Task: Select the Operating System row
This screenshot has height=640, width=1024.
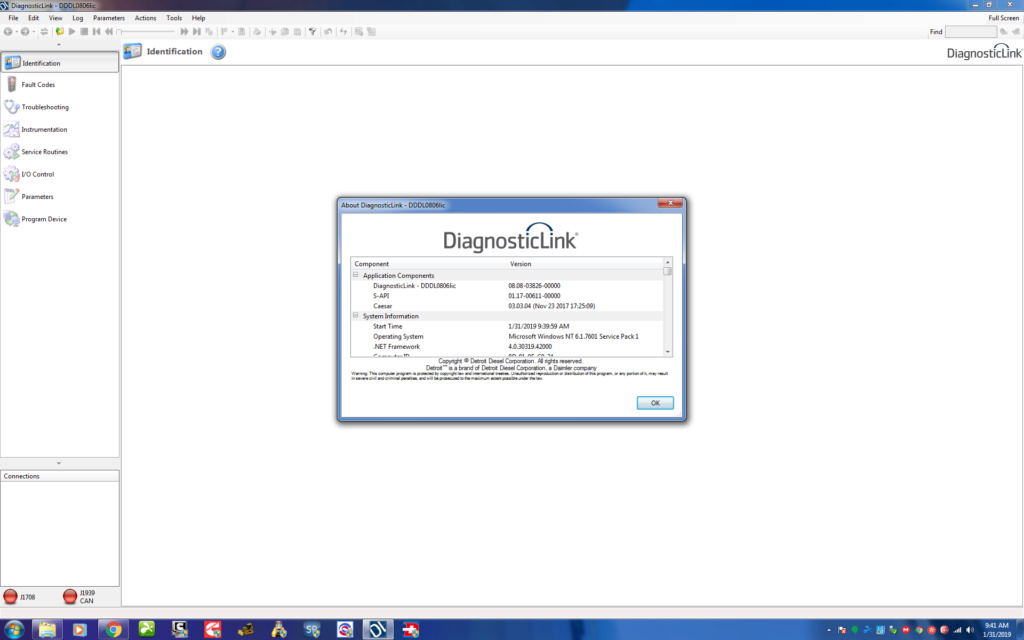Action: pyautogui.click(x=507, y=336)
